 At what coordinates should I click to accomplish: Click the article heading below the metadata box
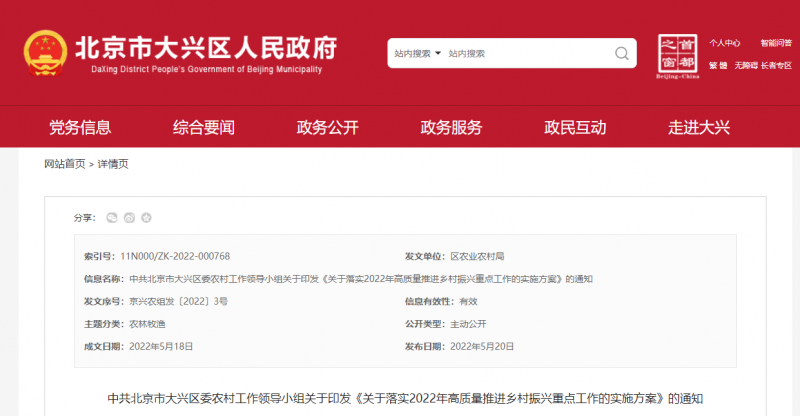405,398
